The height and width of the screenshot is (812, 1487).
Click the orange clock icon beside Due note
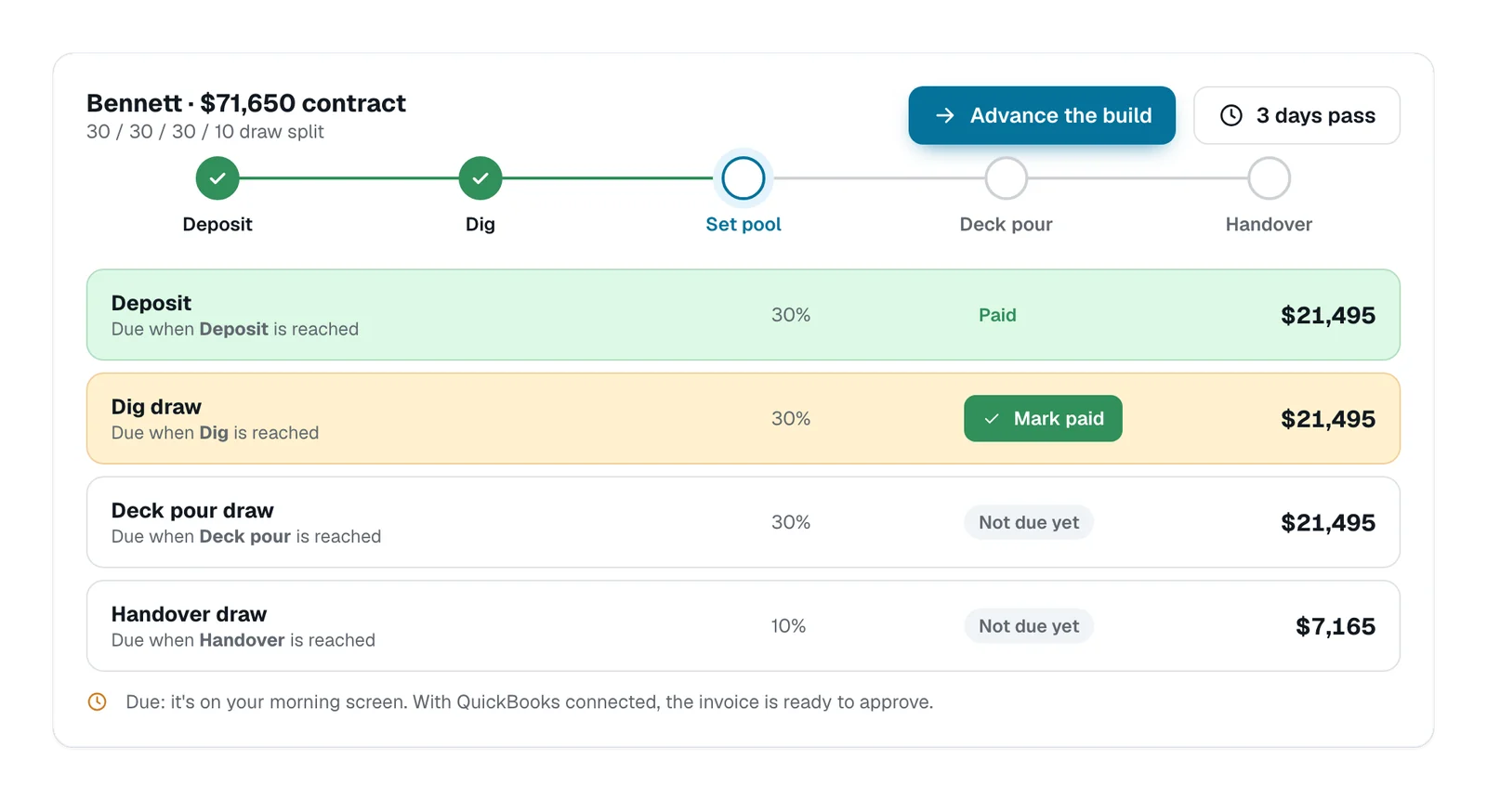(97, 701)
